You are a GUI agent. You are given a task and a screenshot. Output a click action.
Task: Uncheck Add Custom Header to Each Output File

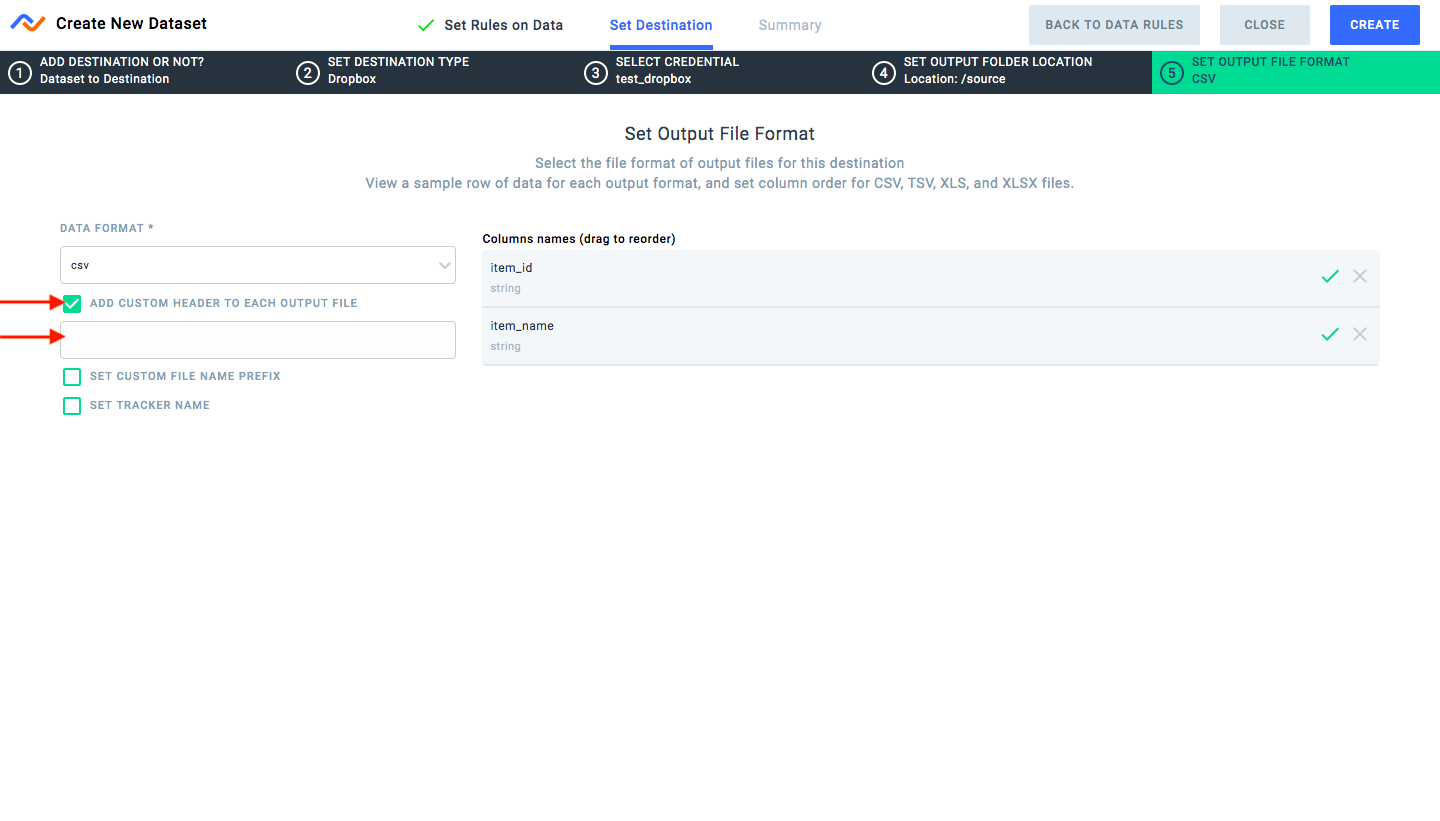72,303
